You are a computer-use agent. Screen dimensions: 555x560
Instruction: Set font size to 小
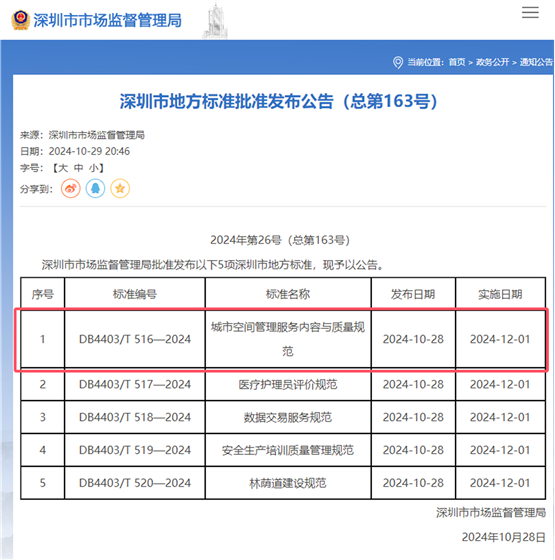tap(94, 168)
